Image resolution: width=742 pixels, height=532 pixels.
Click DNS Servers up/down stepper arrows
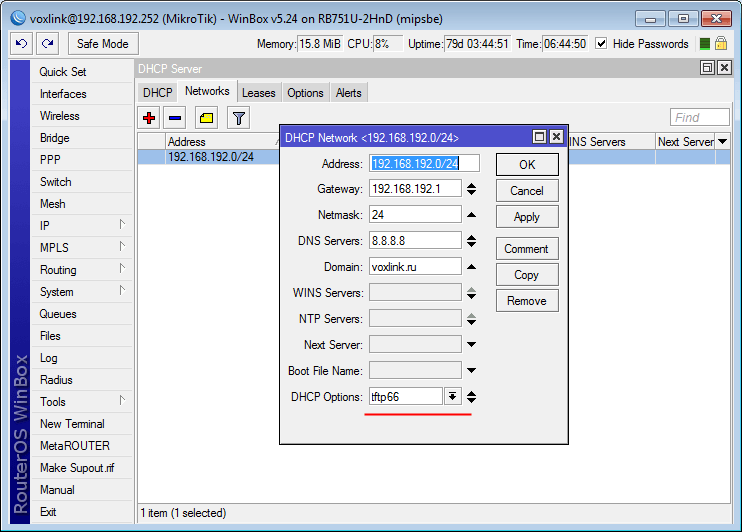coord(471,241)
